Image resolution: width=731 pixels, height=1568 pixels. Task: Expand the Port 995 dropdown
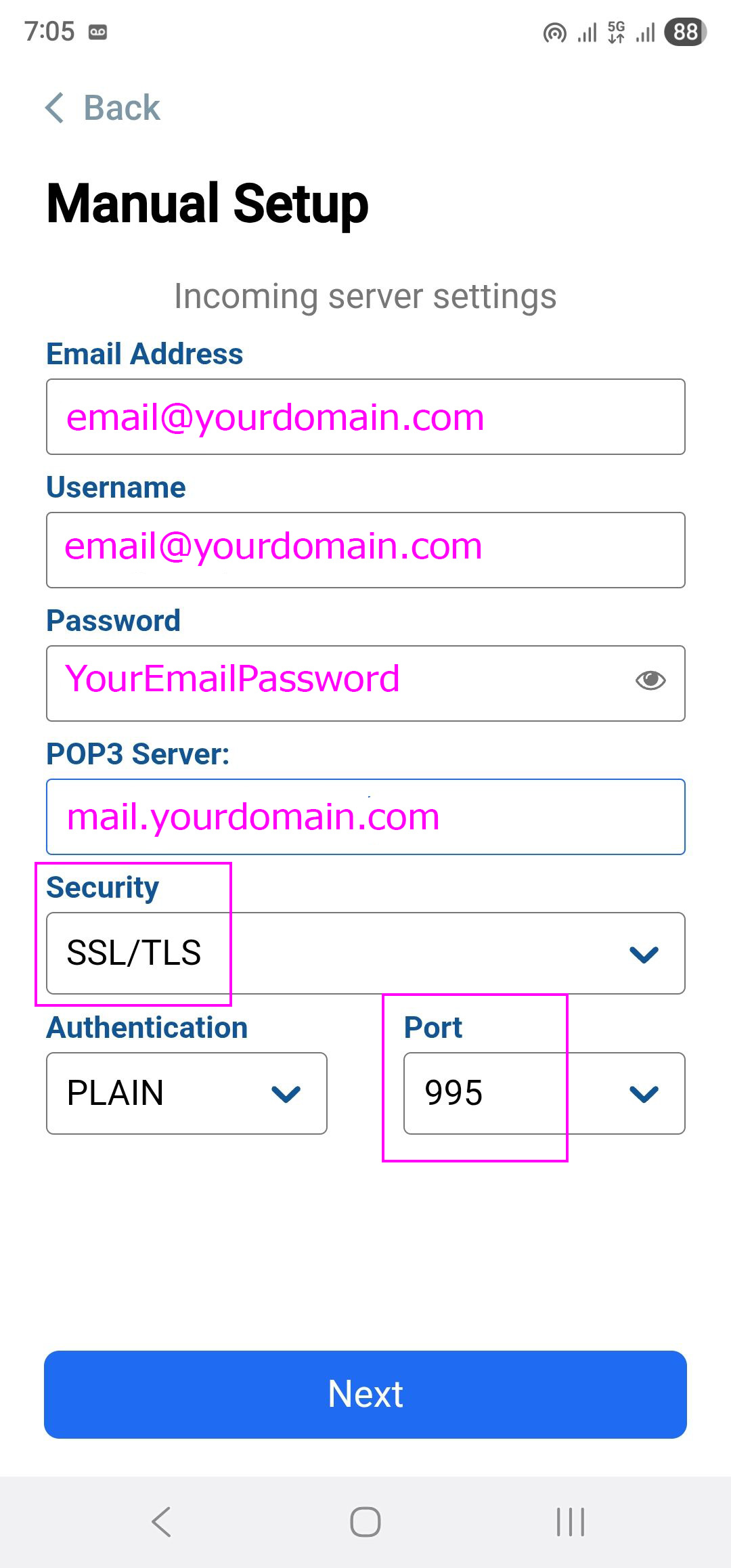click(544, 1093)
